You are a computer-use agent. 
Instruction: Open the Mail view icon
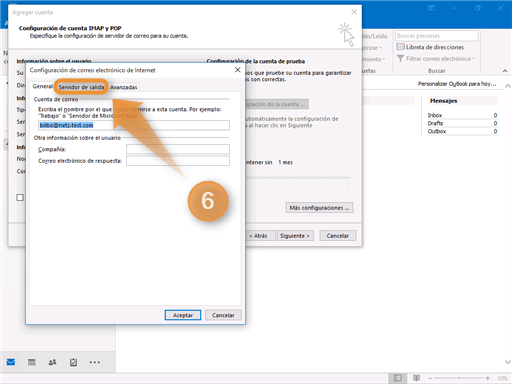[11, 362]
